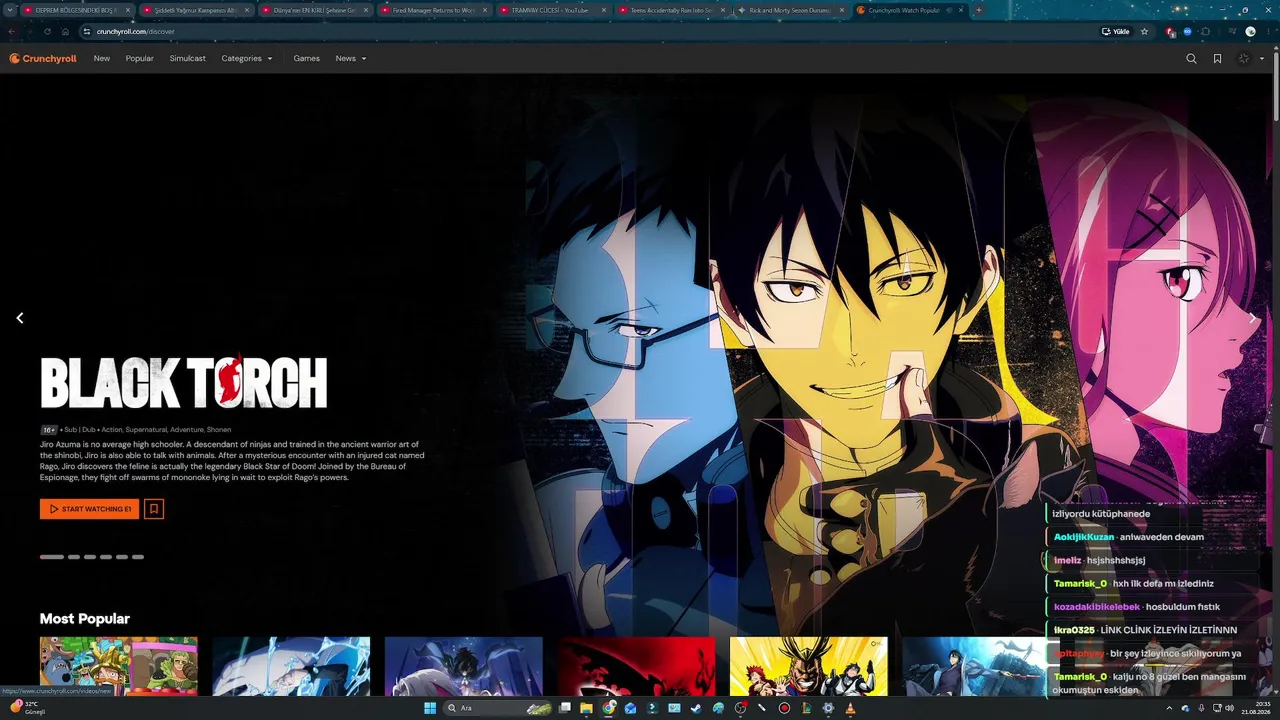The width and height of the screenshot is (1280, 720).
Task: Click the Windows taskbar search box
Action: (497, 708)
